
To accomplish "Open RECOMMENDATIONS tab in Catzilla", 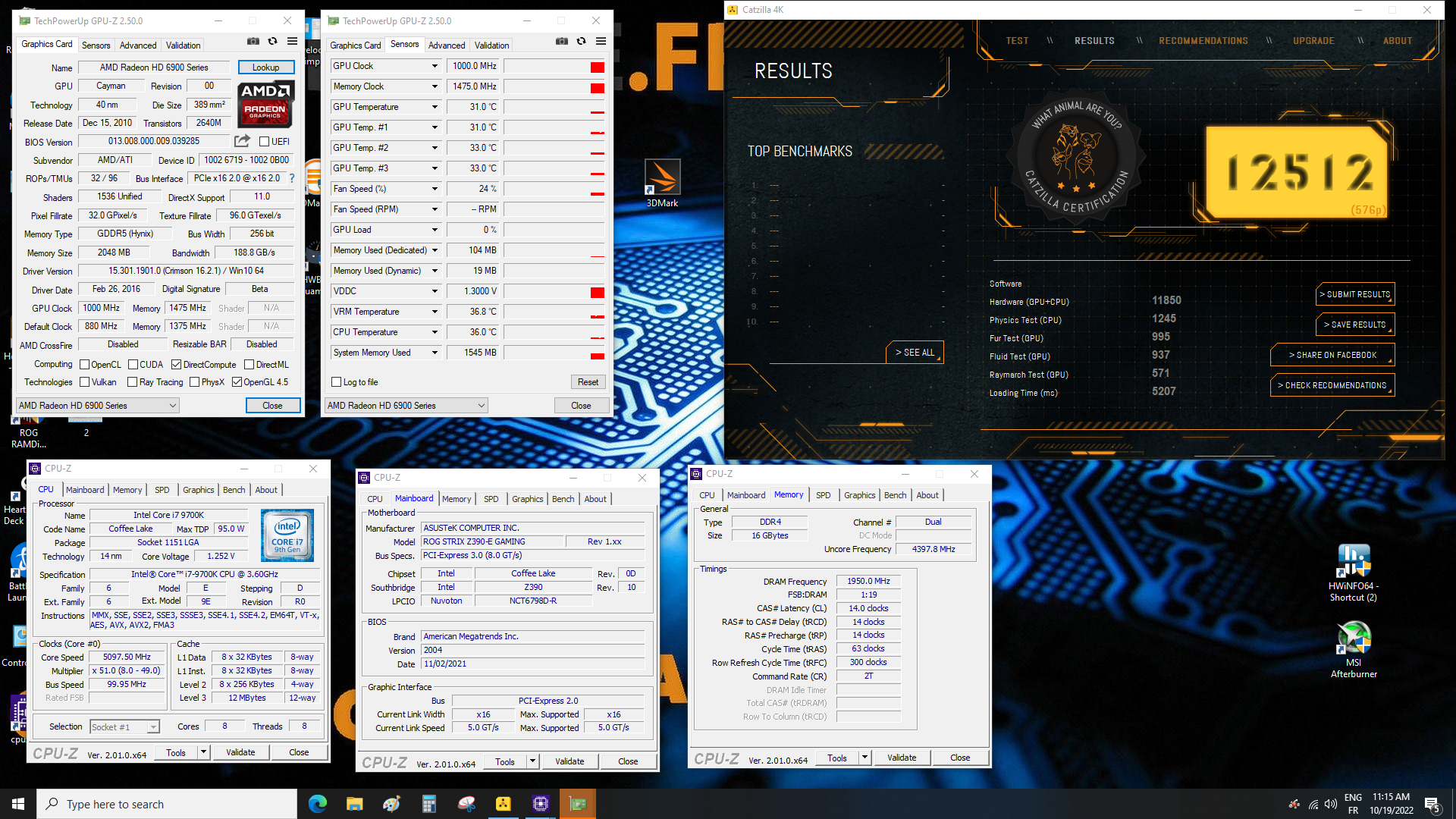I will 1203,41.
